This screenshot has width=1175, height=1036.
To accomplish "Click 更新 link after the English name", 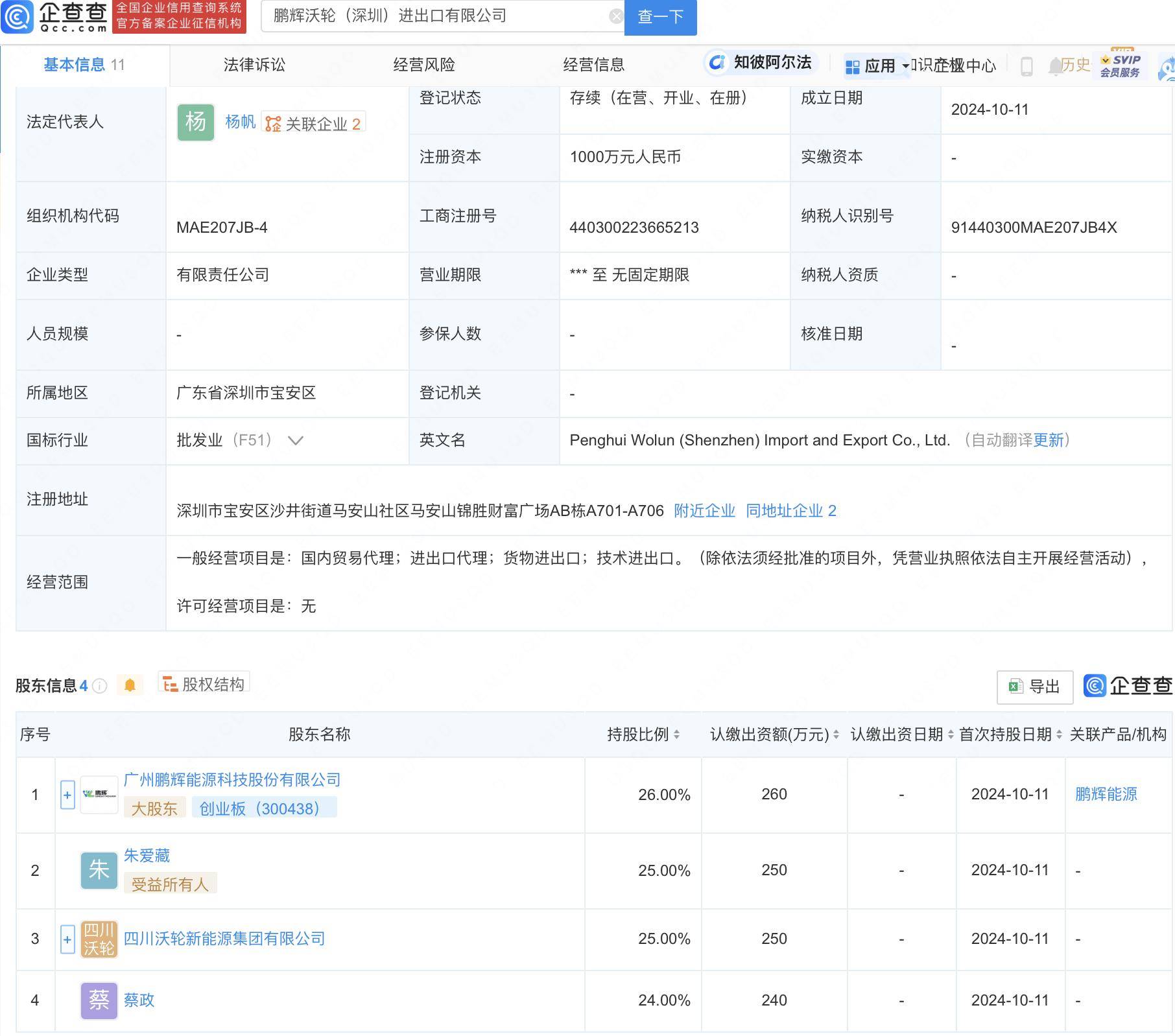I will (1049, 440).
